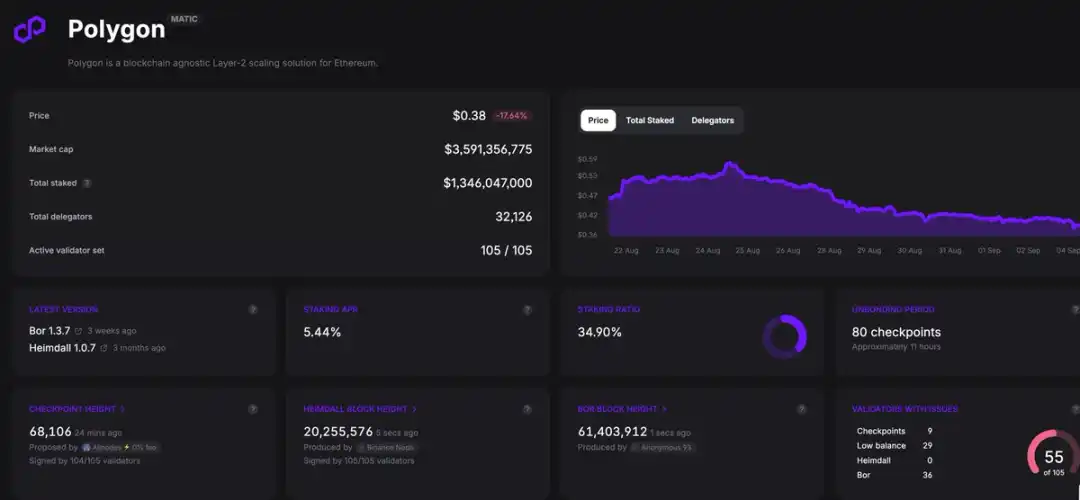
Task: Click the 55 of 105 validators gauge
Action: coord(1053,457)
